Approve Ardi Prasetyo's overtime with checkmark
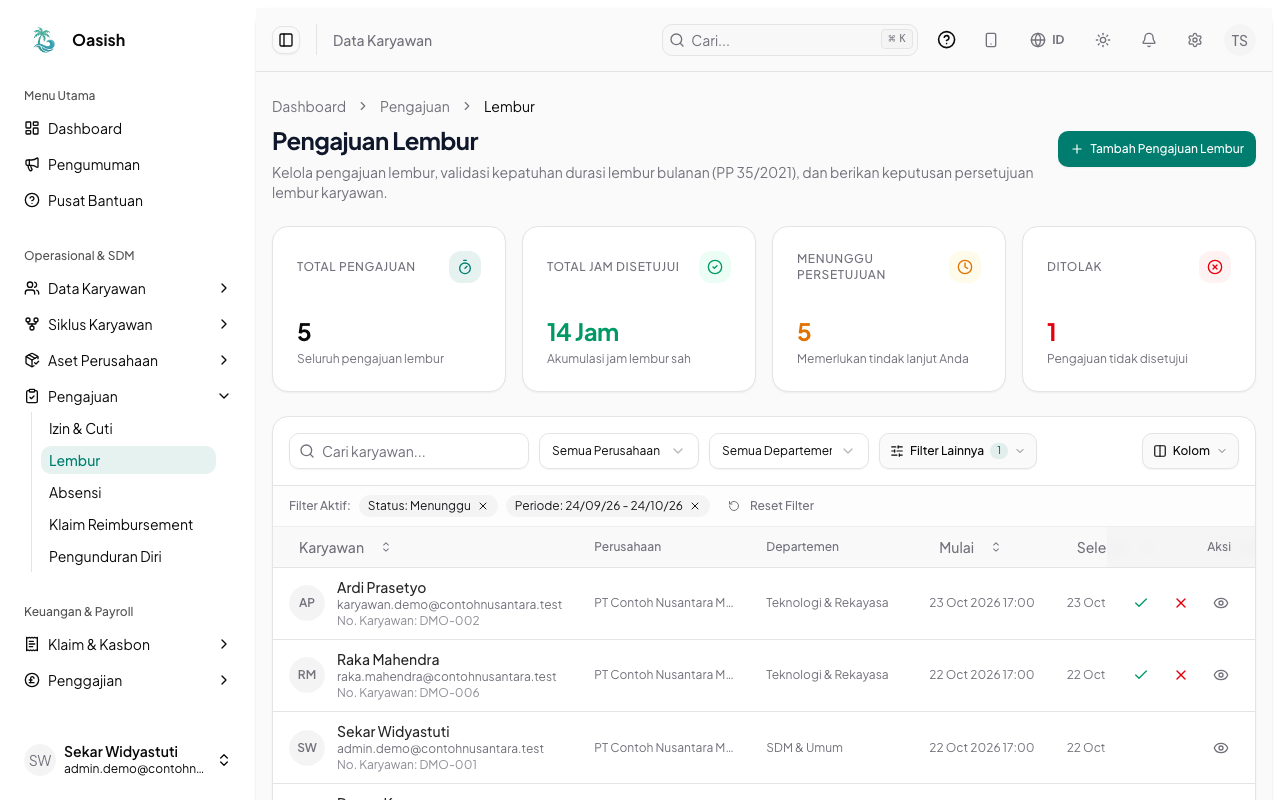This screenshot has height=800, width=1280. pos(1141,603)
